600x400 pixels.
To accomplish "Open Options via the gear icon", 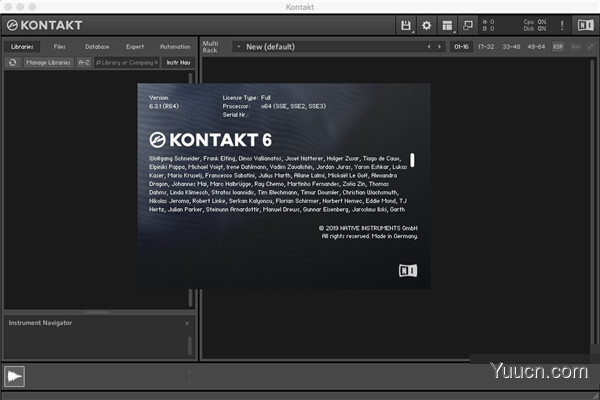I will [x=426, y=25].
